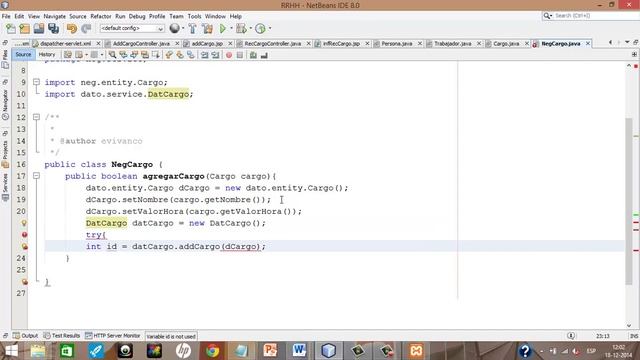
Task: Click the Save All toolbar icon
Action: coord(53,29)
